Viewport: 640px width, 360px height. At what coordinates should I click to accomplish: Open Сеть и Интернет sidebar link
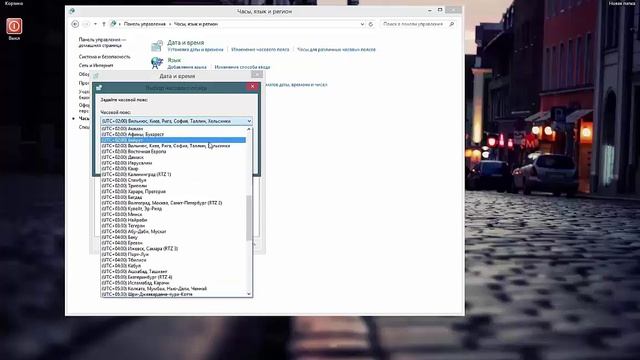[96, 65]
